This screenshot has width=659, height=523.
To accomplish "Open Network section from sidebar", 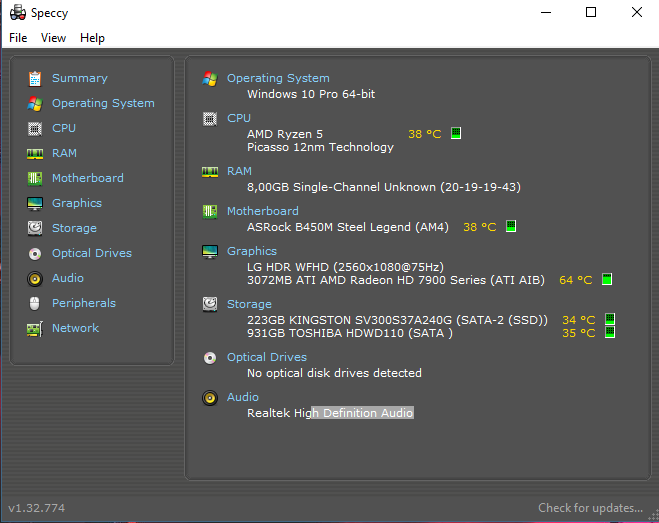I will [75, 328].
